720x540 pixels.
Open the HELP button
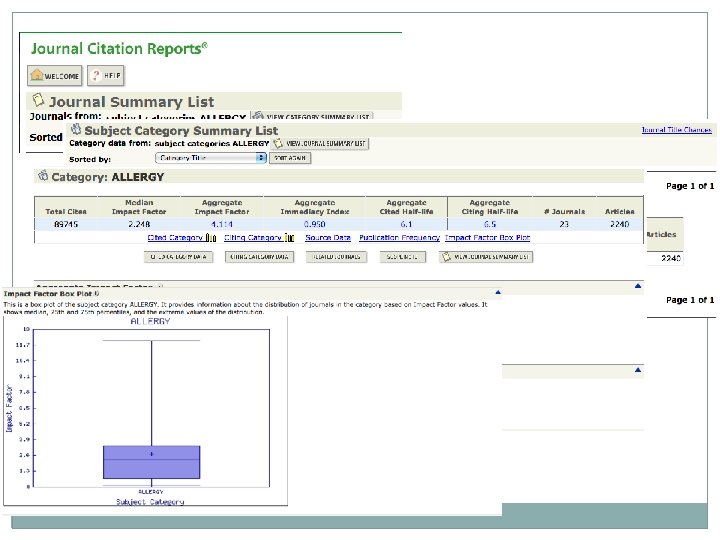coord(106,75)
